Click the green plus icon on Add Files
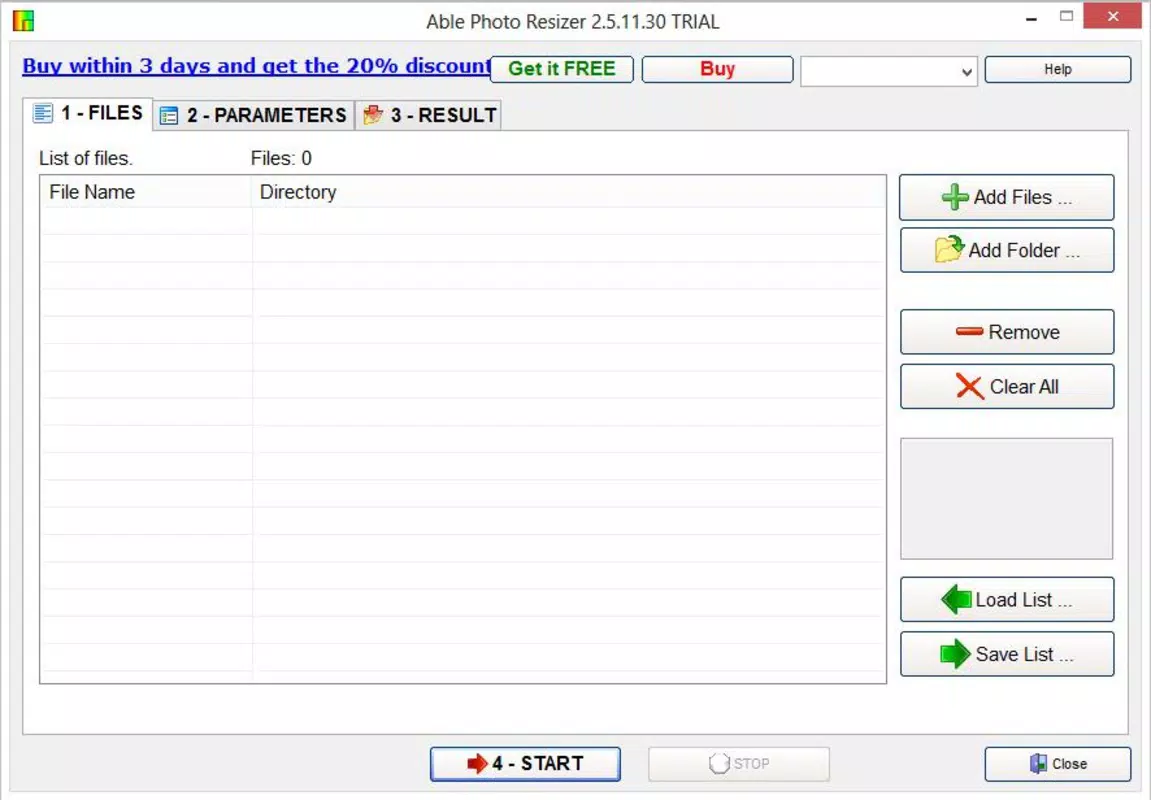Viewport: 1151px width, 800px height. click(x=955, y=197)
